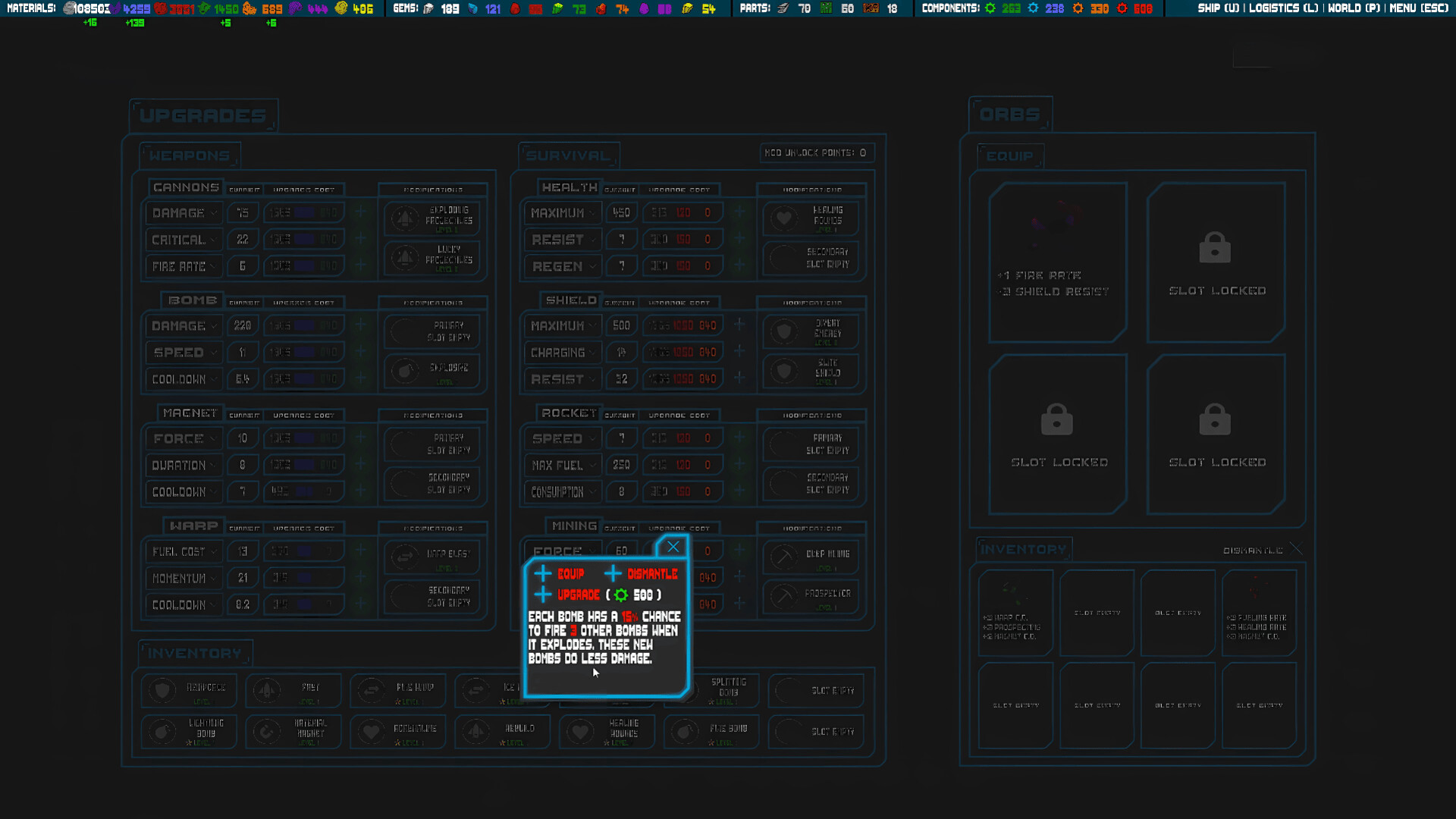
Task: Expand the Force dropdown under Magnet
Action: tap(183, 438)
